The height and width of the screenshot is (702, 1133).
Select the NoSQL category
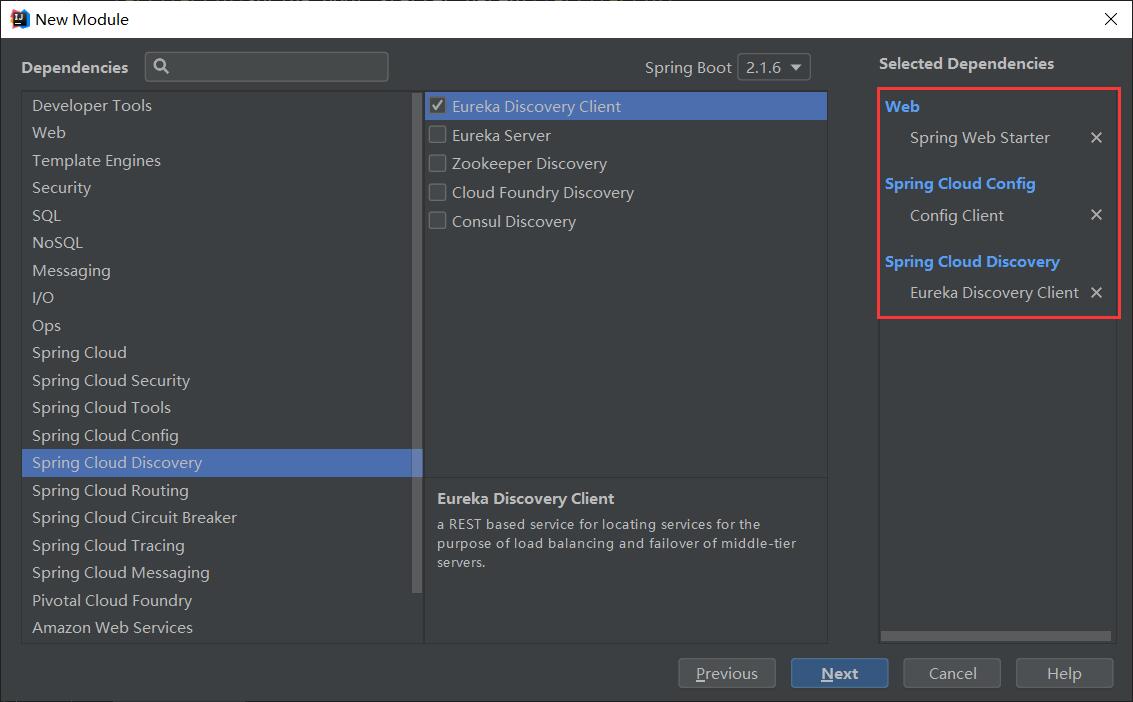coord(217,243)
